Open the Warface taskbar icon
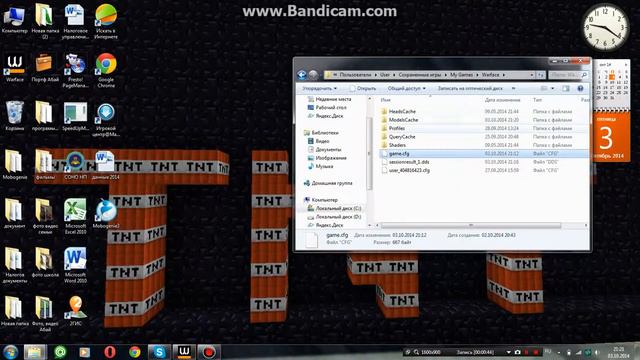 point(184,351)
